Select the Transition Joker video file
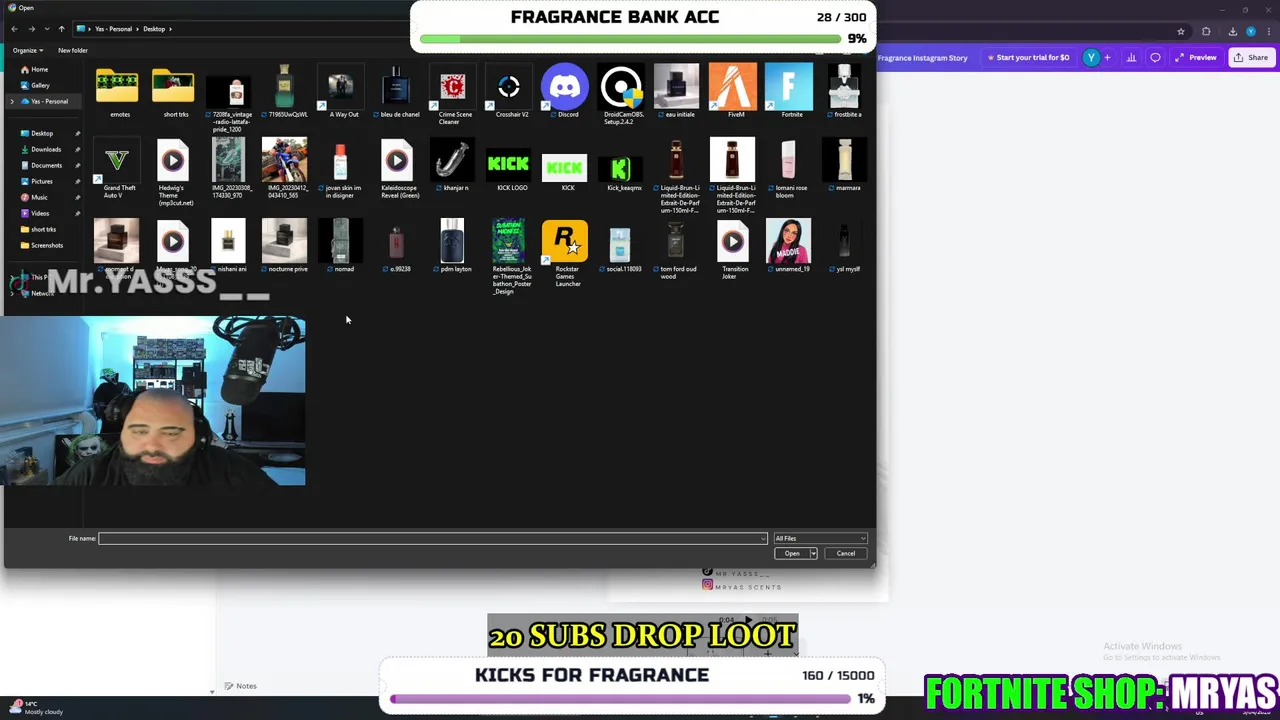Image resolution: width=1280 pixels, height=720 pixels. pos(734,250)
